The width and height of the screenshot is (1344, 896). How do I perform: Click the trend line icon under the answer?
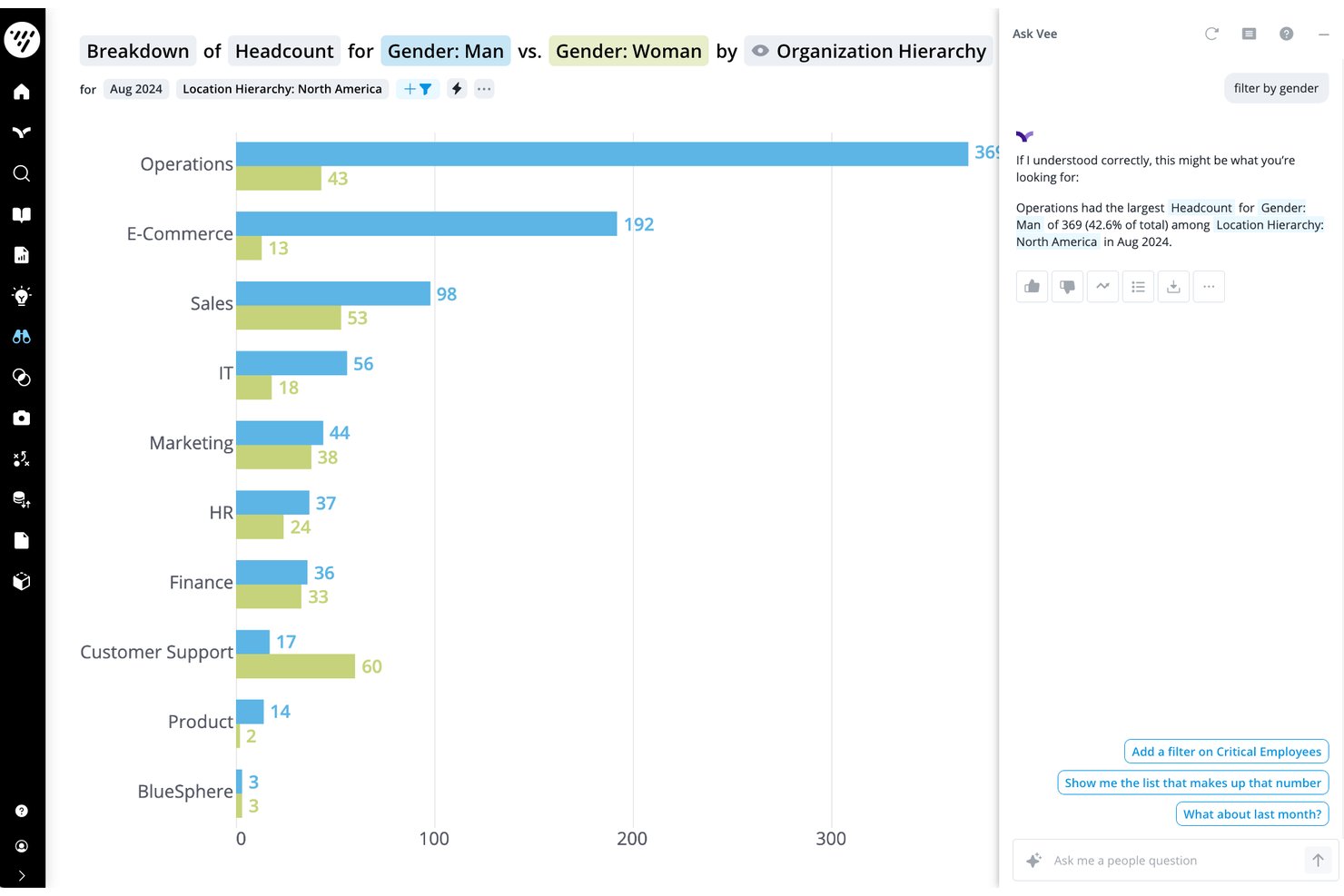click(x=1102, y=287)
